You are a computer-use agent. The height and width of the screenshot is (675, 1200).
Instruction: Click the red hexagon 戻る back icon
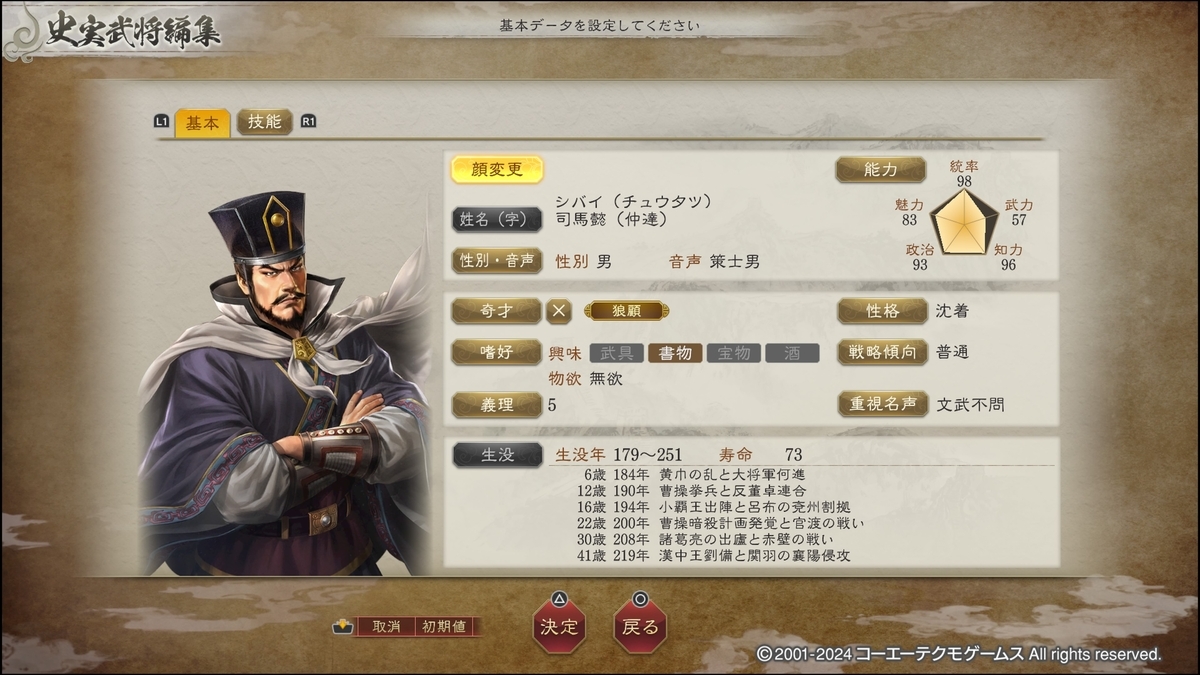(640, 622)
